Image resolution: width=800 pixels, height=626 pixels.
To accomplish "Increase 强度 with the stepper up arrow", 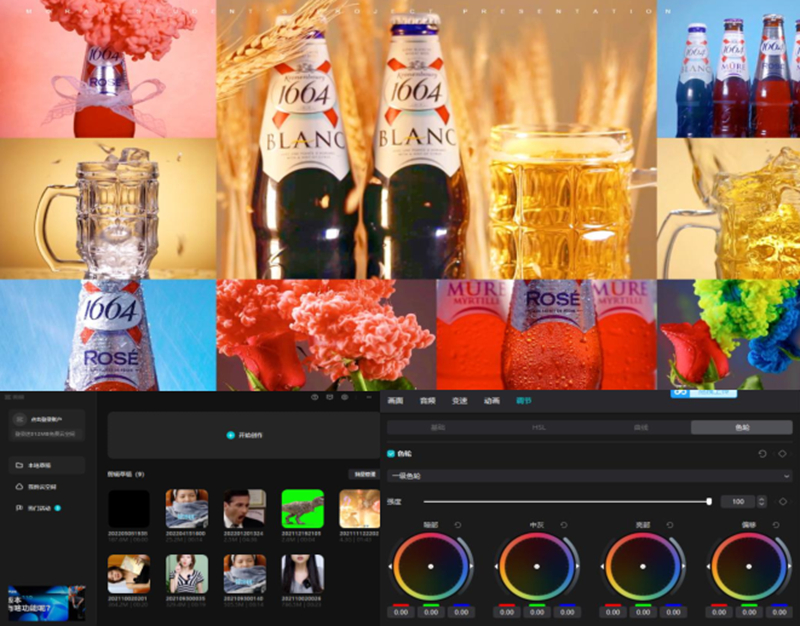I will pyautogui.click(x=762, y=499).
